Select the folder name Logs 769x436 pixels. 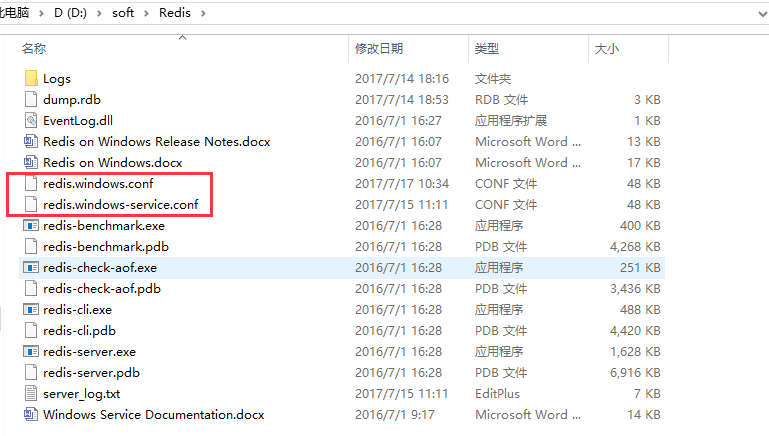[57, 78]
